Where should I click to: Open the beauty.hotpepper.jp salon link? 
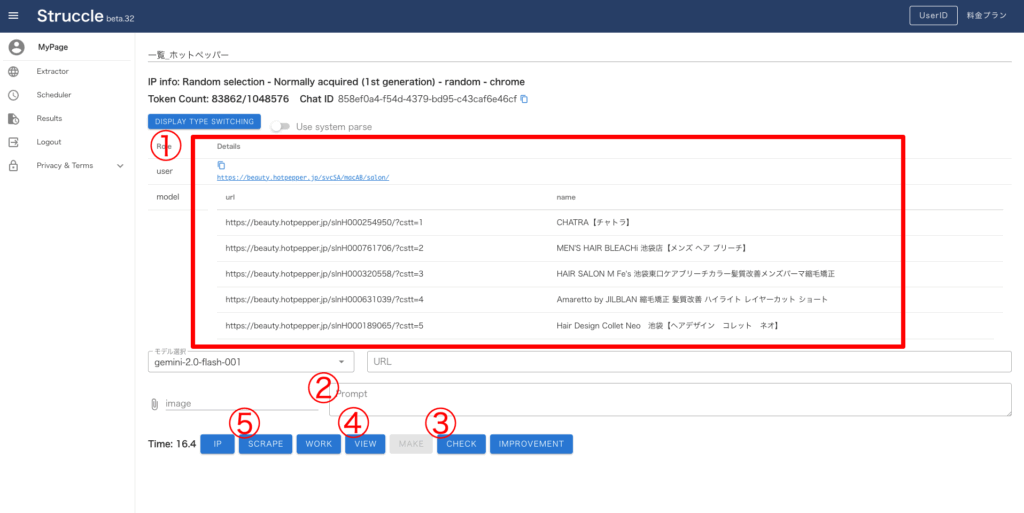(302, 177)
